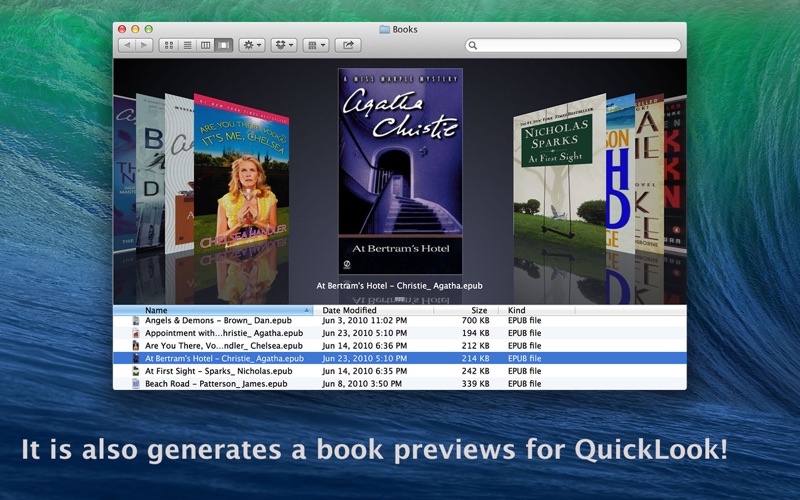Open the Arrange items dropdown
Screen dimensions: 800x500
[316, 45]
